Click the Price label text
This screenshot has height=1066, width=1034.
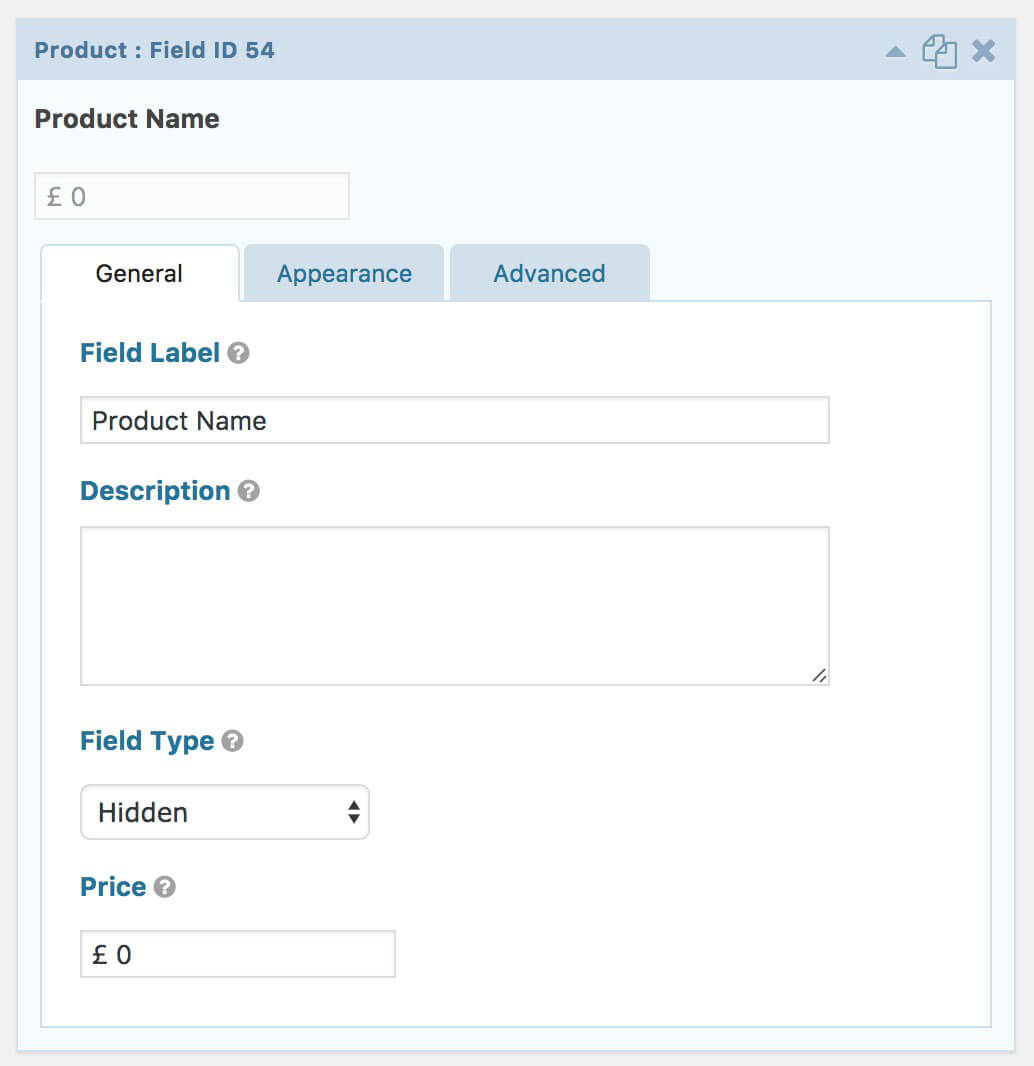point(113,887)
